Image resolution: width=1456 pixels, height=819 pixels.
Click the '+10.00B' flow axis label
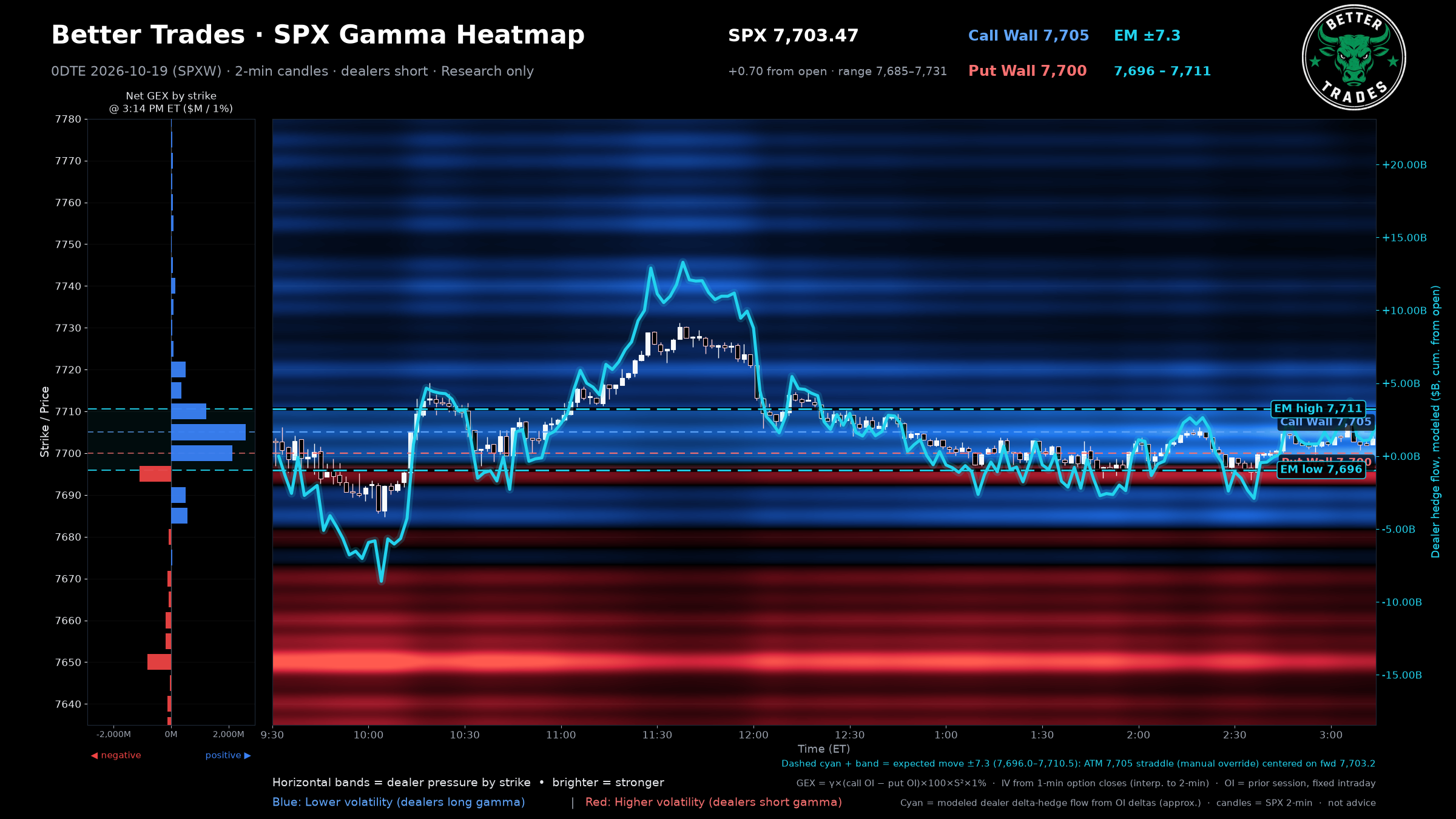1404,311
